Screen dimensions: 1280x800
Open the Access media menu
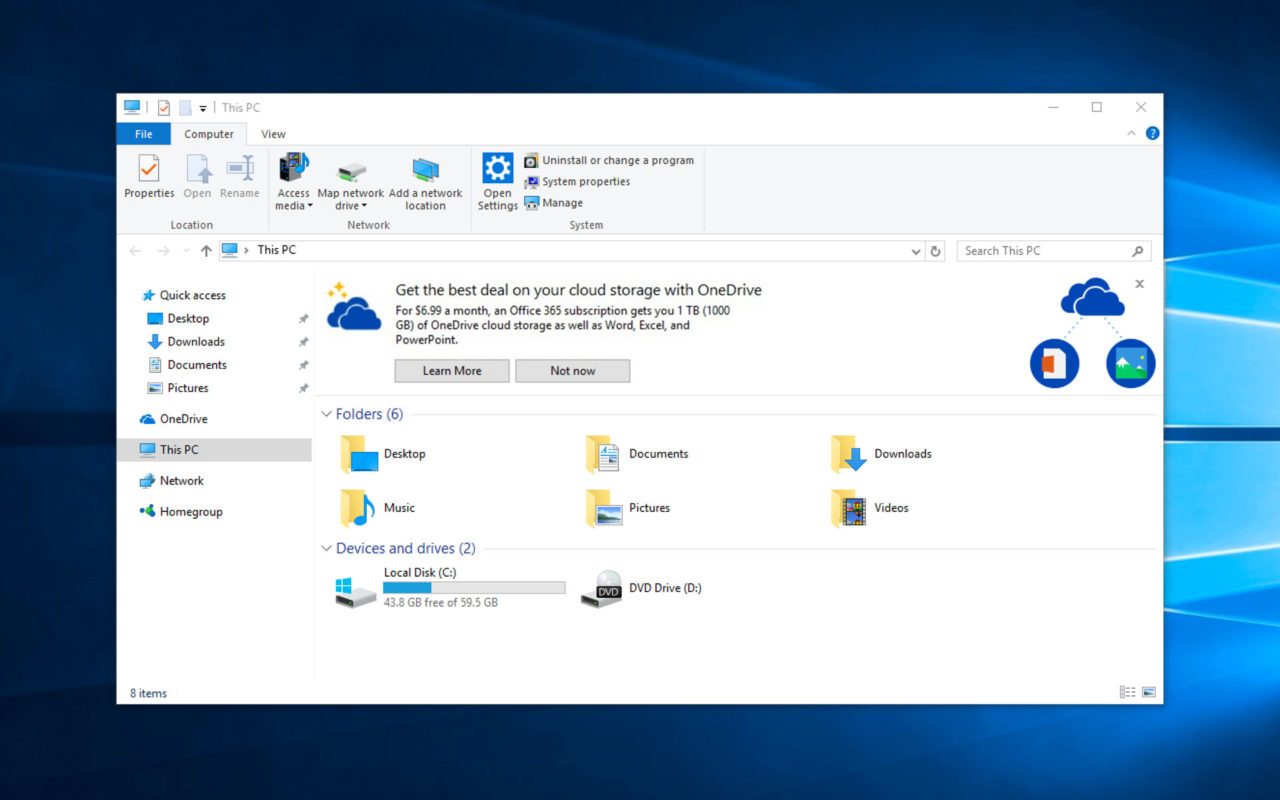pos(294,182)
